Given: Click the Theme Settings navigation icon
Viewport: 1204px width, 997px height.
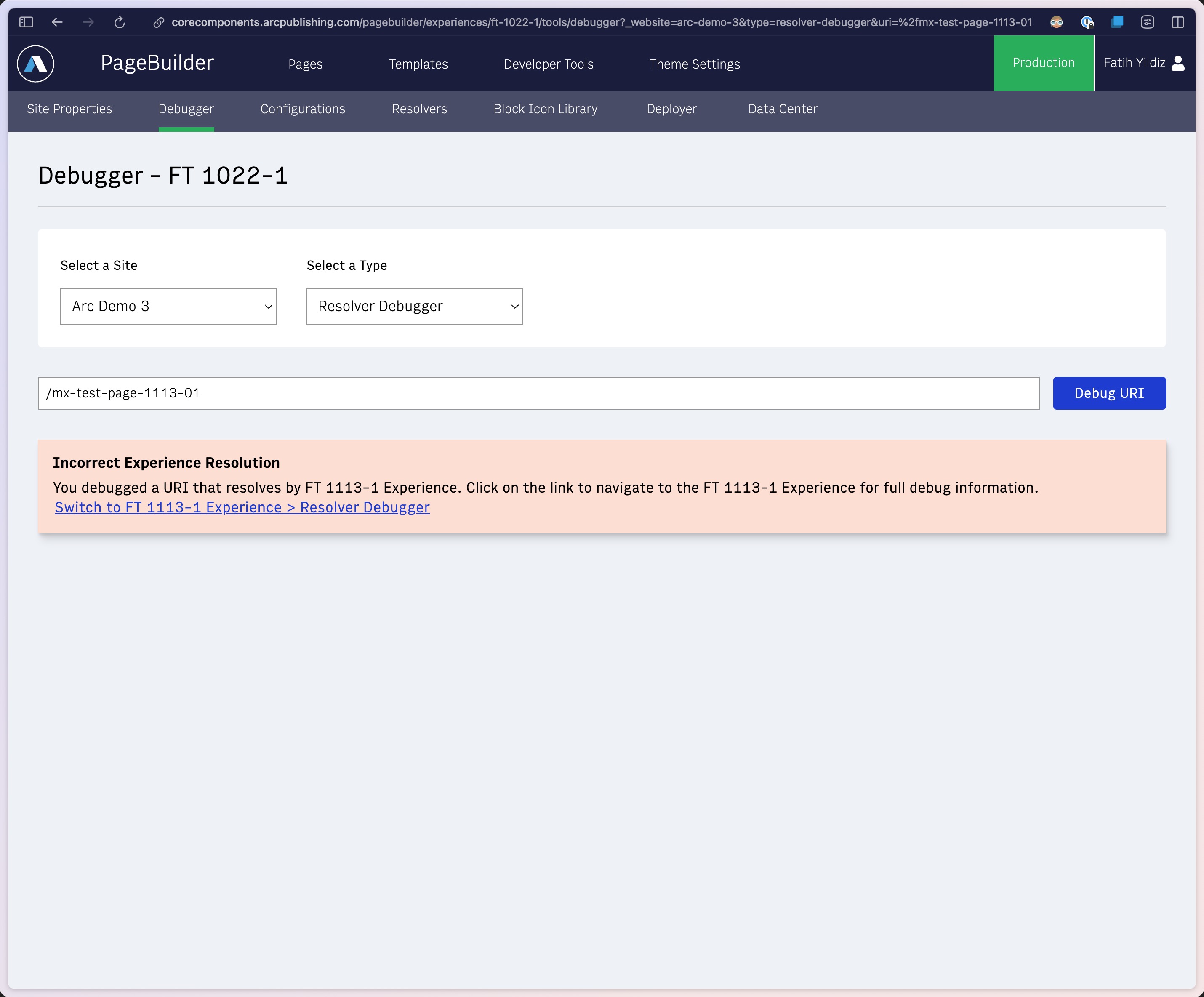Looking at the screenshot, I should tap(694, 63).
